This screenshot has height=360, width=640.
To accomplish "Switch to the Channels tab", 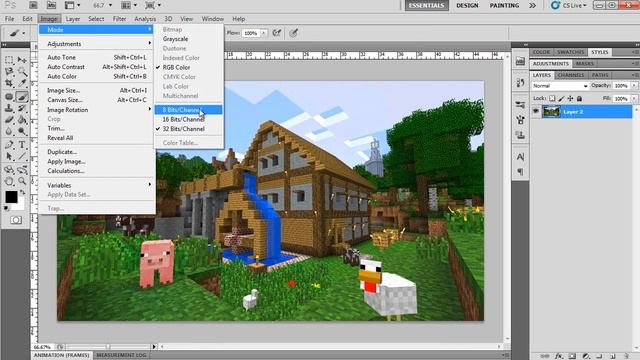I will 571,75.
